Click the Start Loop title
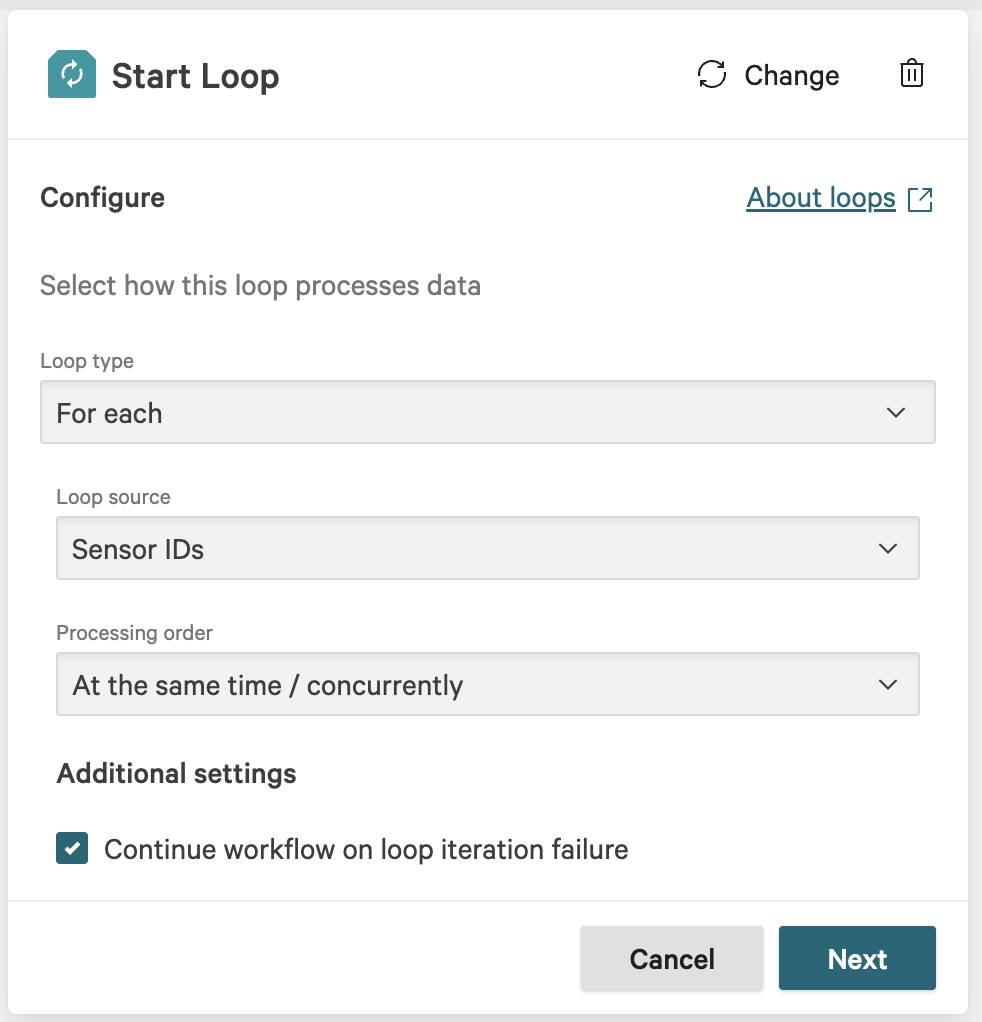This screenshot has width=982, height=1022. [x=195, y=76]
